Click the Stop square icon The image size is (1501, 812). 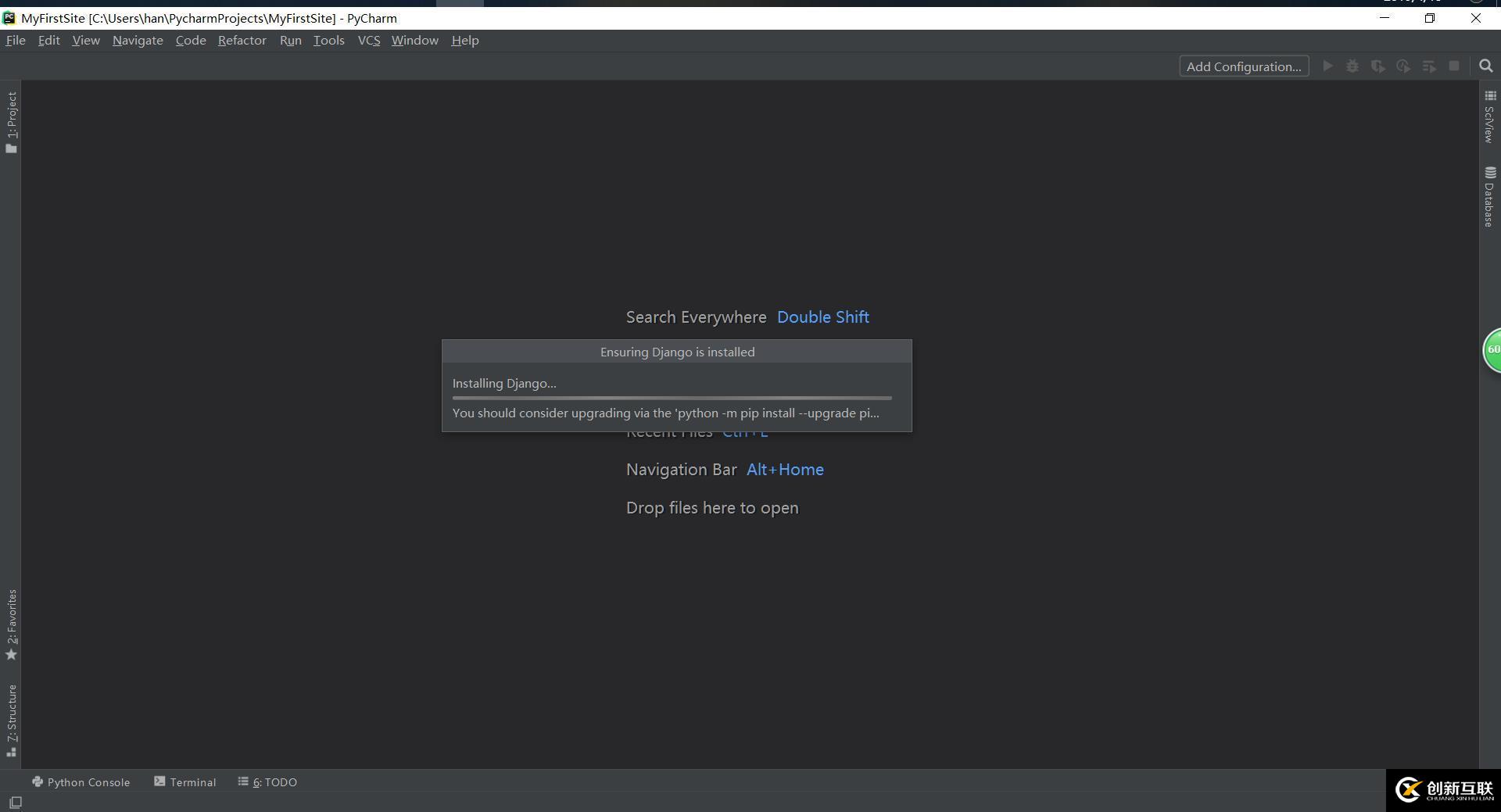pos(1454,66)
